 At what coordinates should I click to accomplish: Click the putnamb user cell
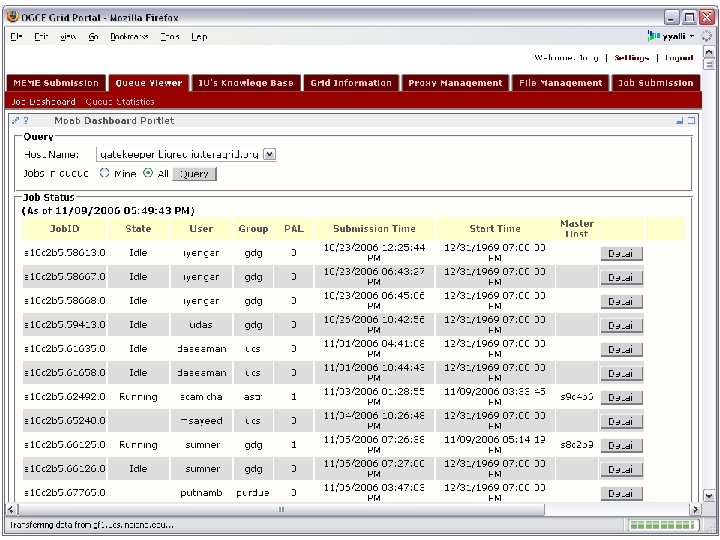(x=201, y=493)
